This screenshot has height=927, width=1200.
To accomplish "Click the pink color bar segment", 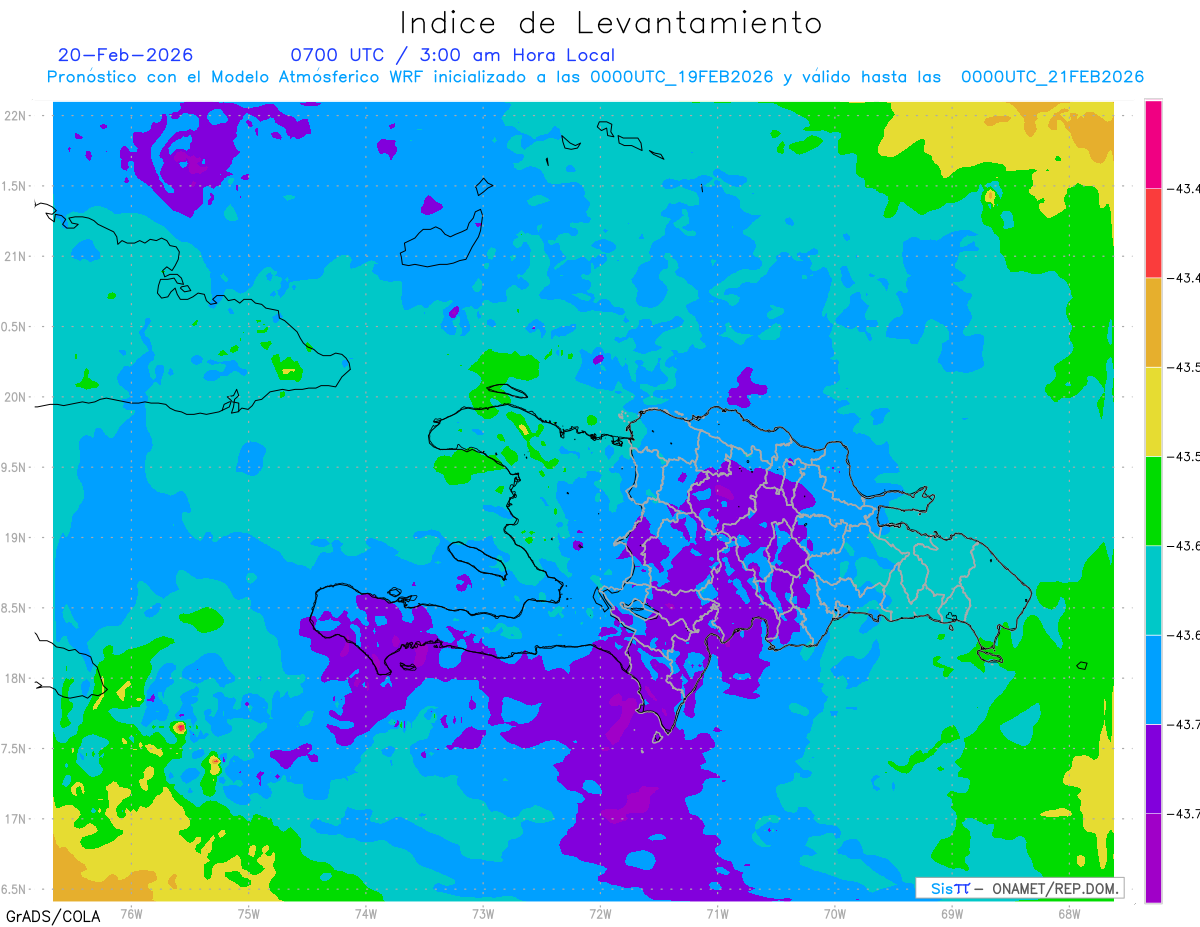I will pos(1153,144).
